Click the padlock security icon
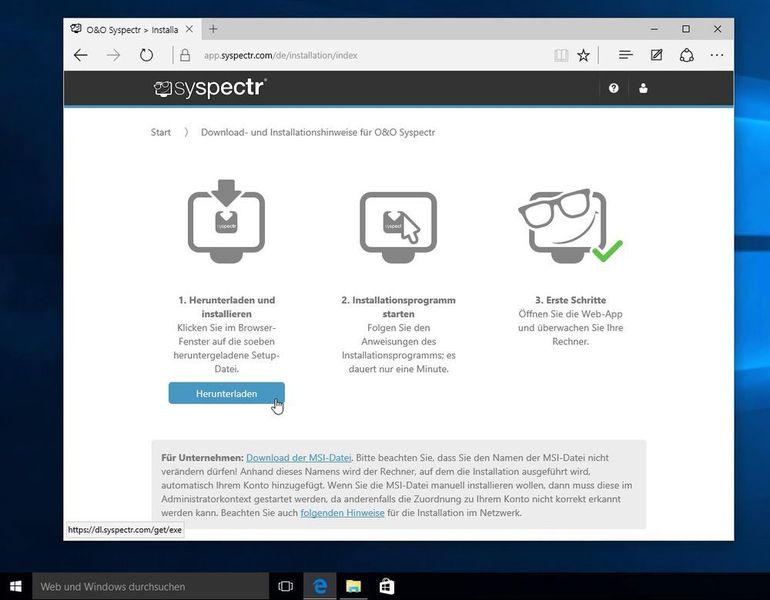This screenshot has width=770, height=600. tap(185, 55)
